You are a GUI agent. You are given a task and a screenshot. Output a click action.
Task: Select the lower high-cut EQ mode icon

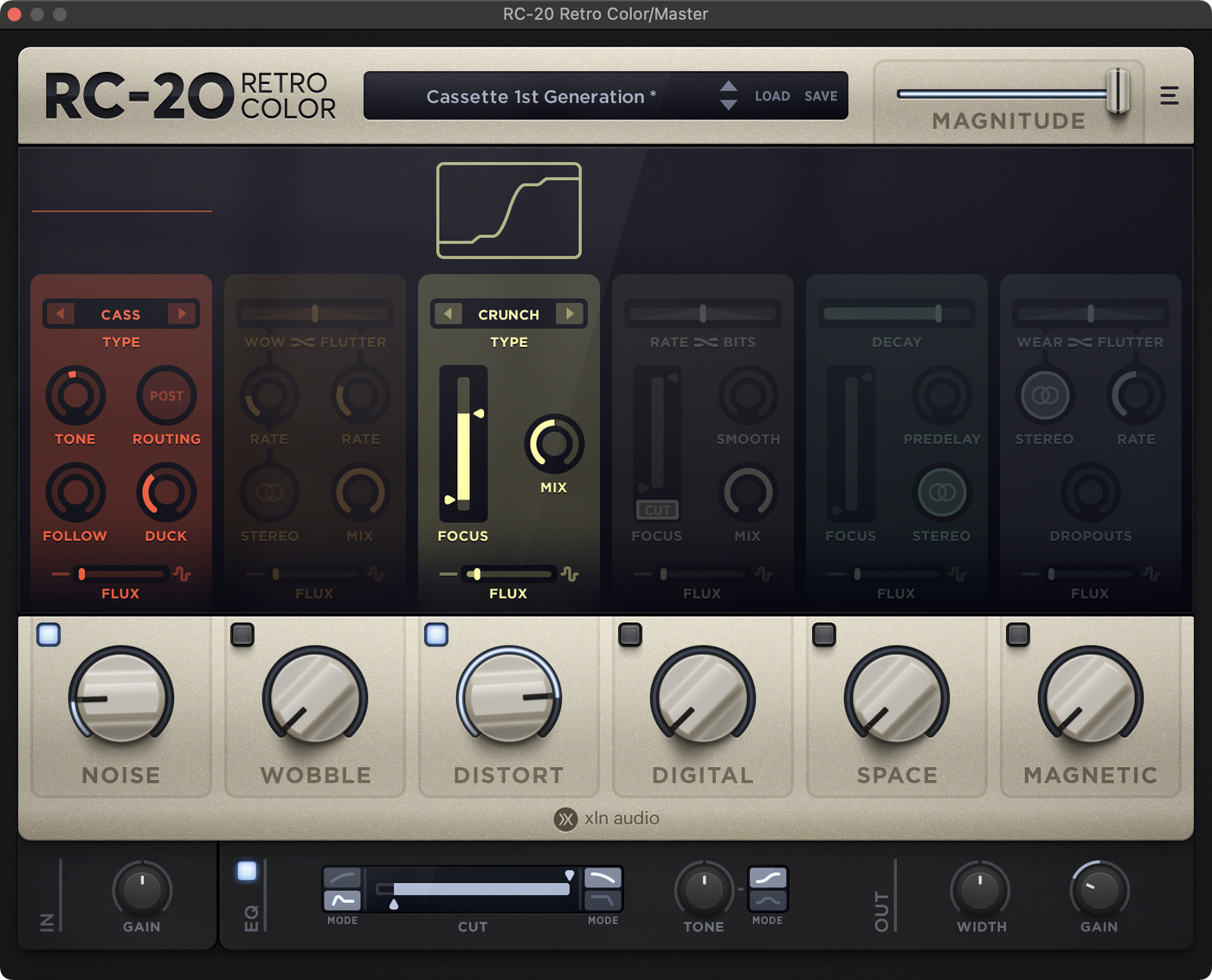tap(603, 900)
